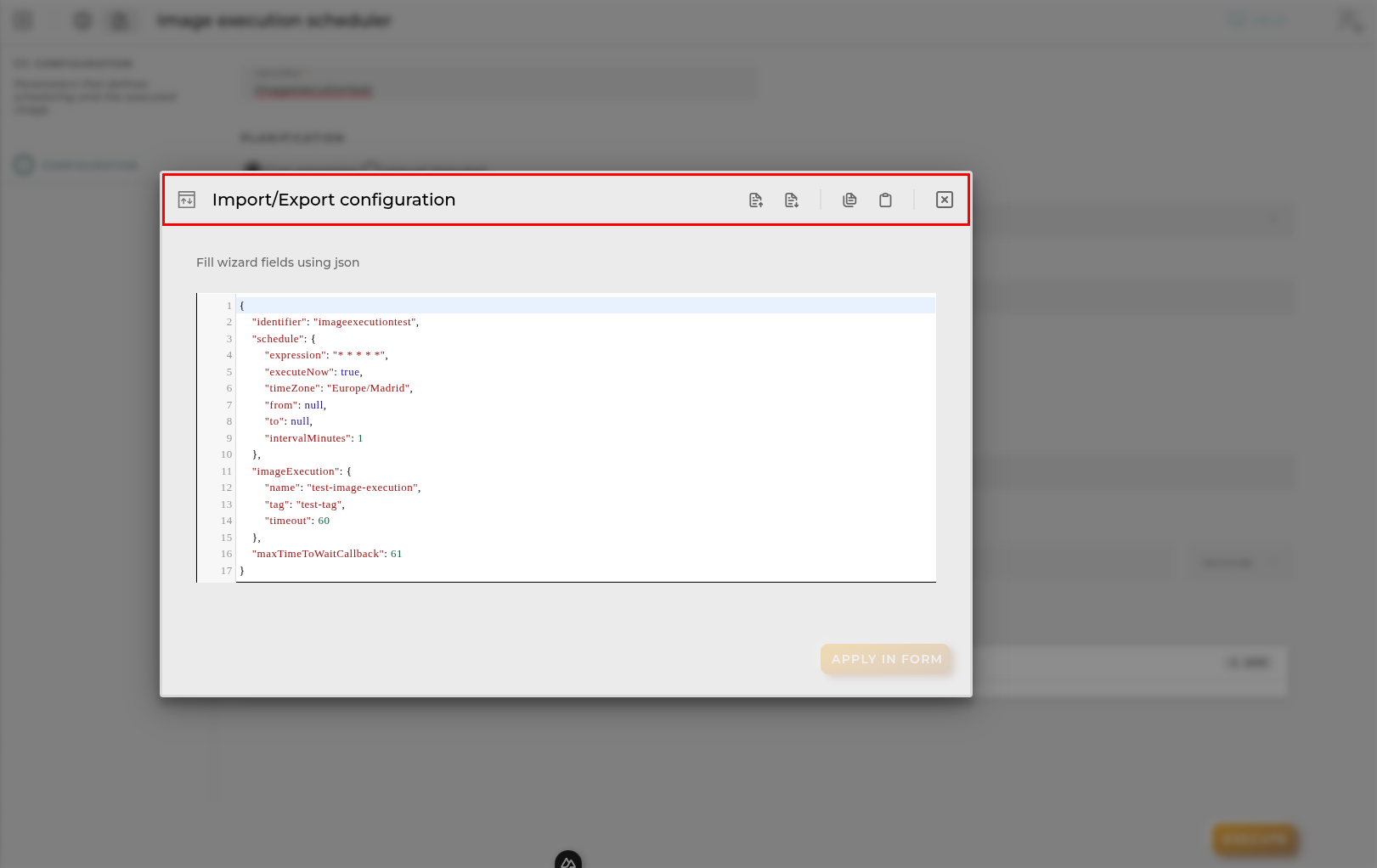Click the maxTimeToWaitCallback line
The width and height of the screenshot is (1377, 868).
[327, 554]
